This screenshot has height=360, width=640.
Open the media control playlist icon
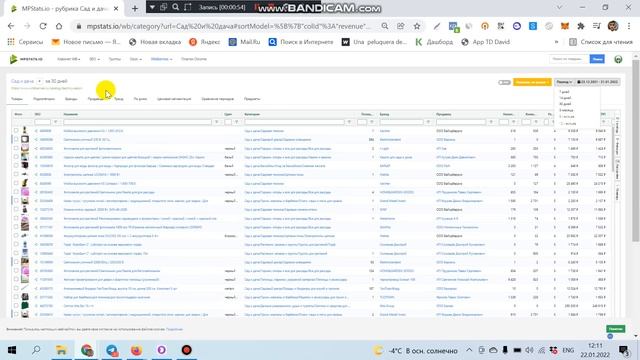596,26
